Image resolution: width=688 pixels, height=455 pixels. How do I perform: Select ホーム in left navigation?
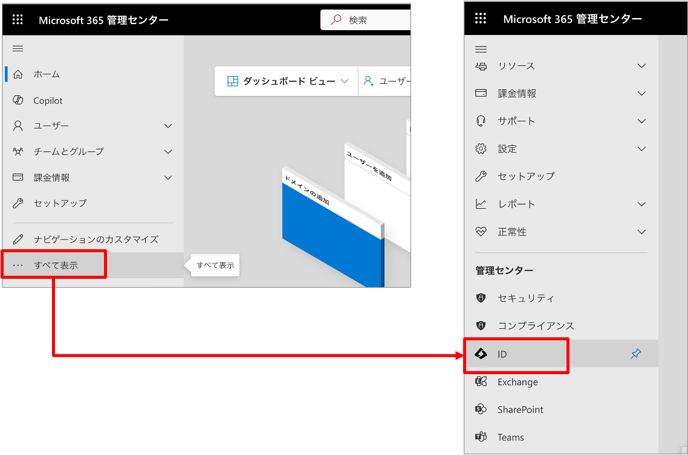coord(93,74)
